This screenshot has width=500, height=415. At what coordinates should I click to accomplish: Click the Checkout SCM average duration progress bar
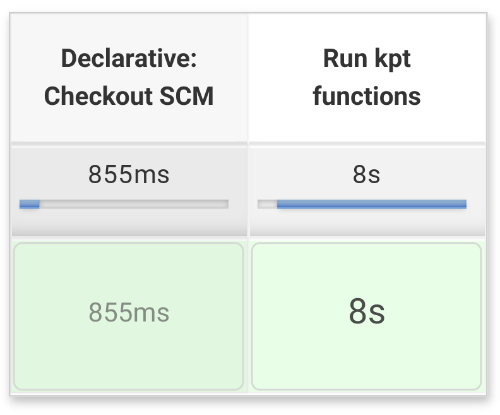click(124, 204)
